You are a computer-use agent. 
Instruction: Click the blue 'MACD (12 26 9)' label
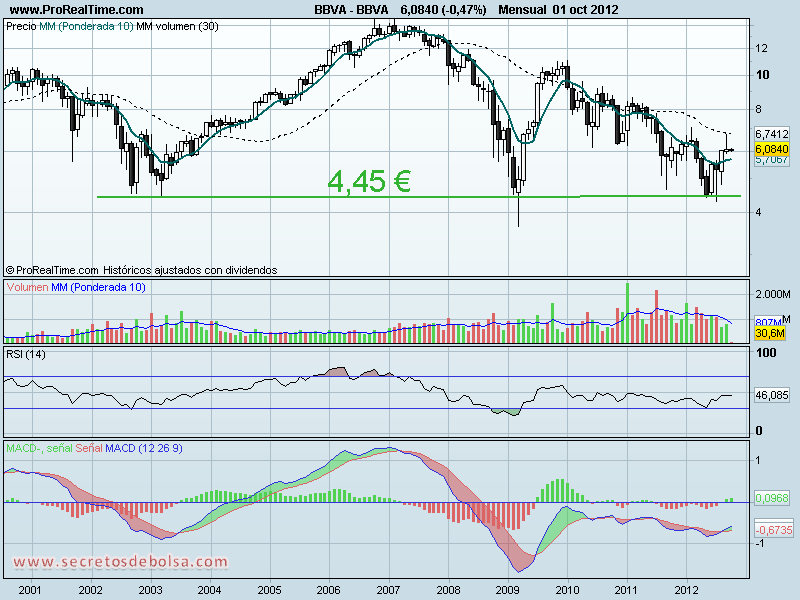[x=144, y=448]
